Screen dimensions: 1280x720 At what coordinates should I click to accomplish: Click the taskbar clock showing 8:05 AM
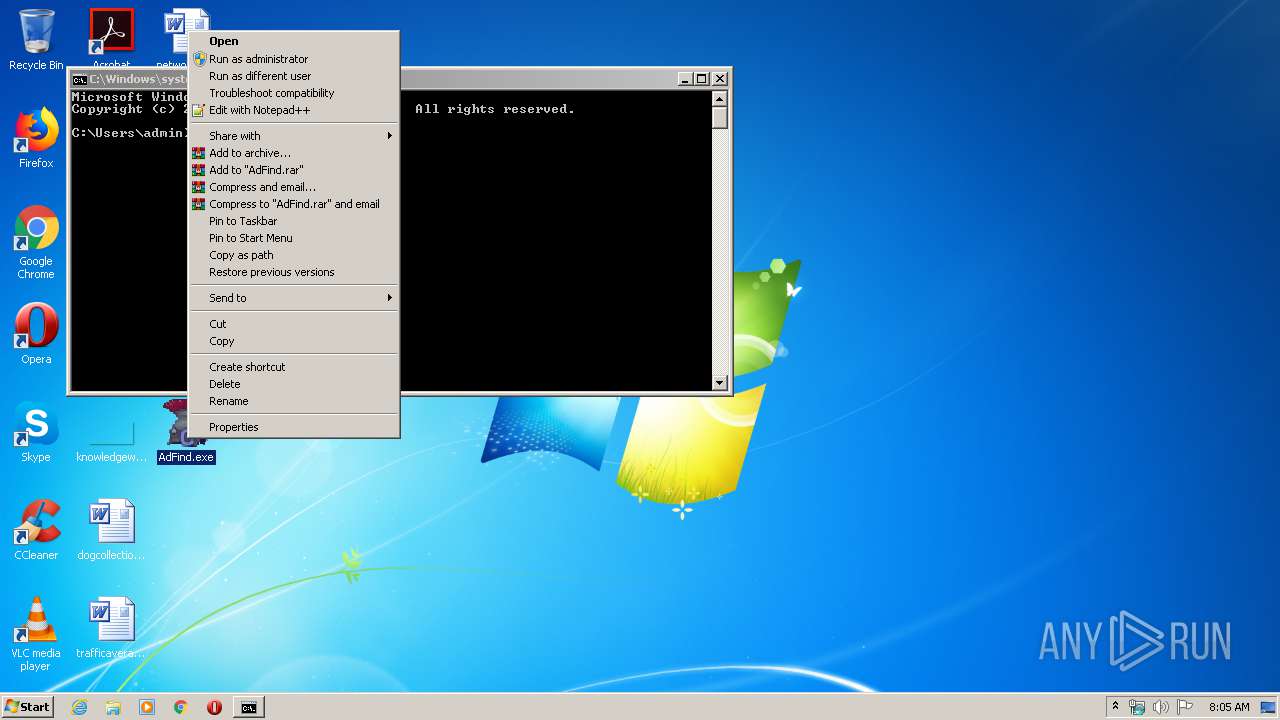point(1229,707)
